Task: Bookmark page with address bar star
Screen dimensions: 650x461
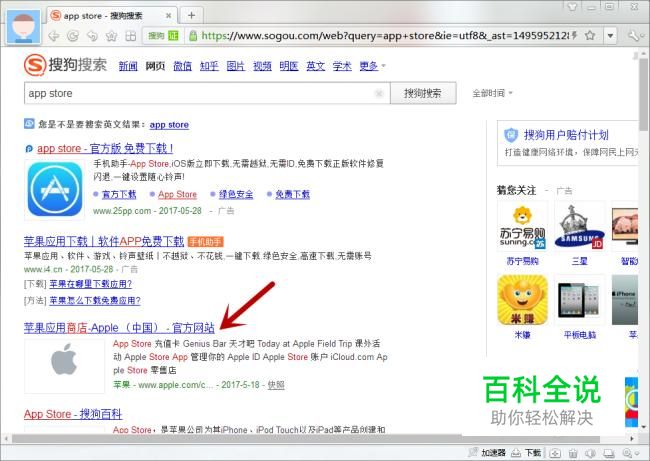Action: [590, 36]
